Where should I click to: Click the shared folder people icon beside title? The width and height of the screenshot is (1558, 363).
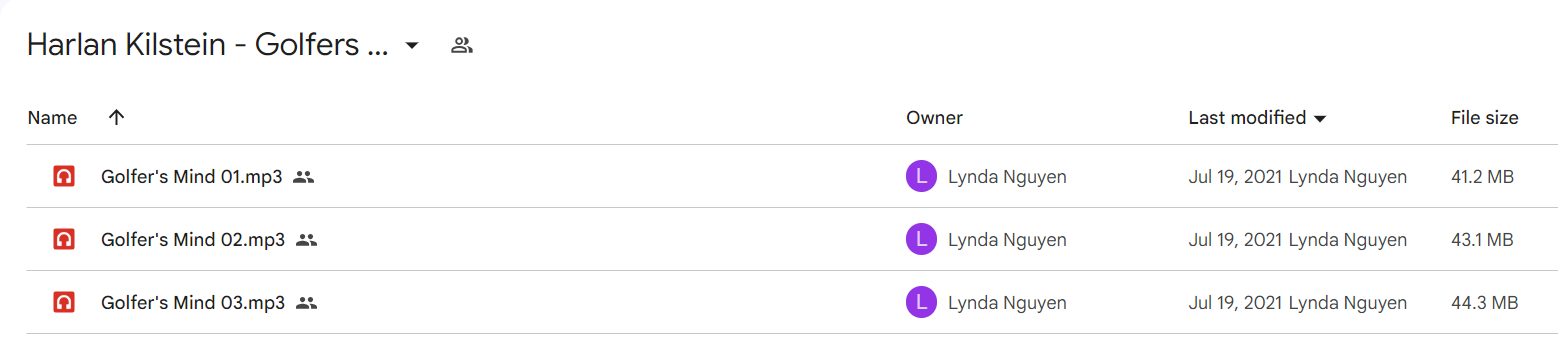(x=461, y=45)
